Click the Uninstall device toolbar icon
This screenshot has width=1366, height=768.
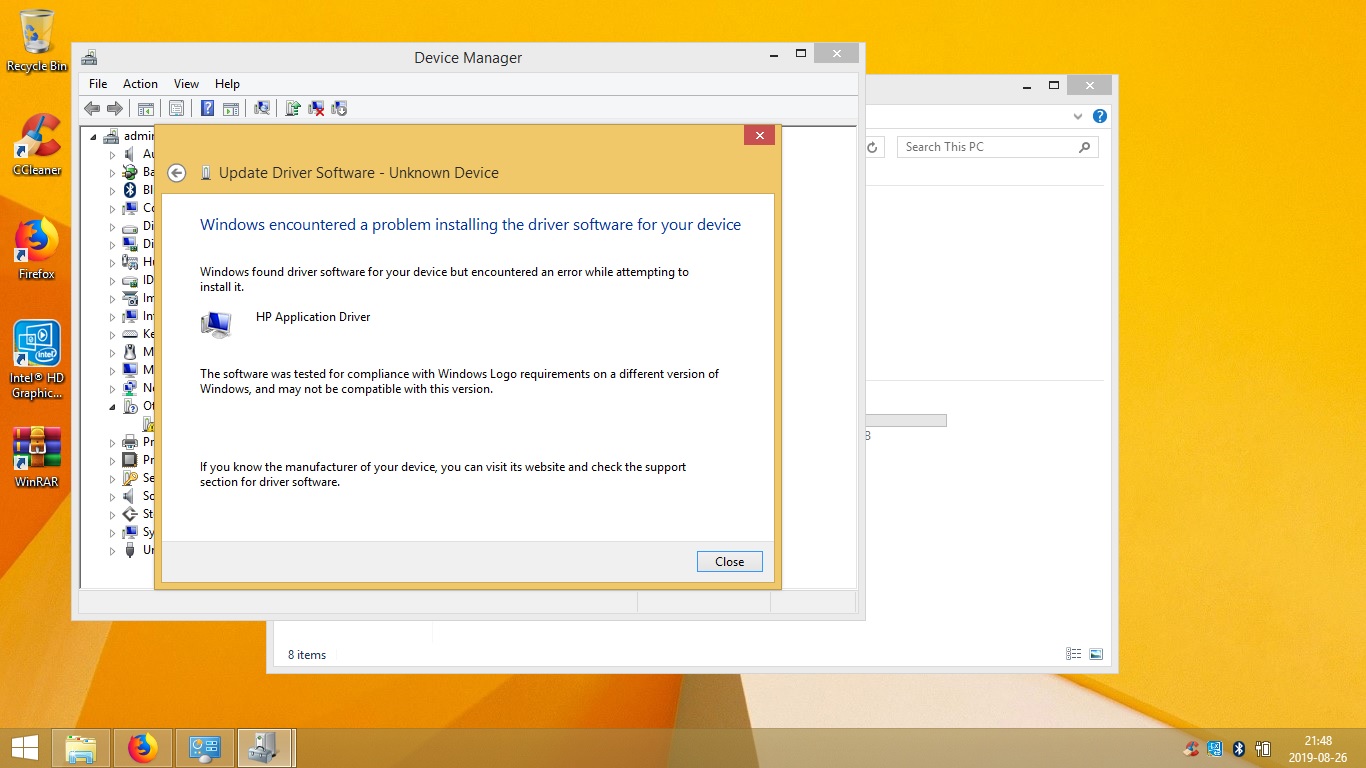[x=316, y=108]
